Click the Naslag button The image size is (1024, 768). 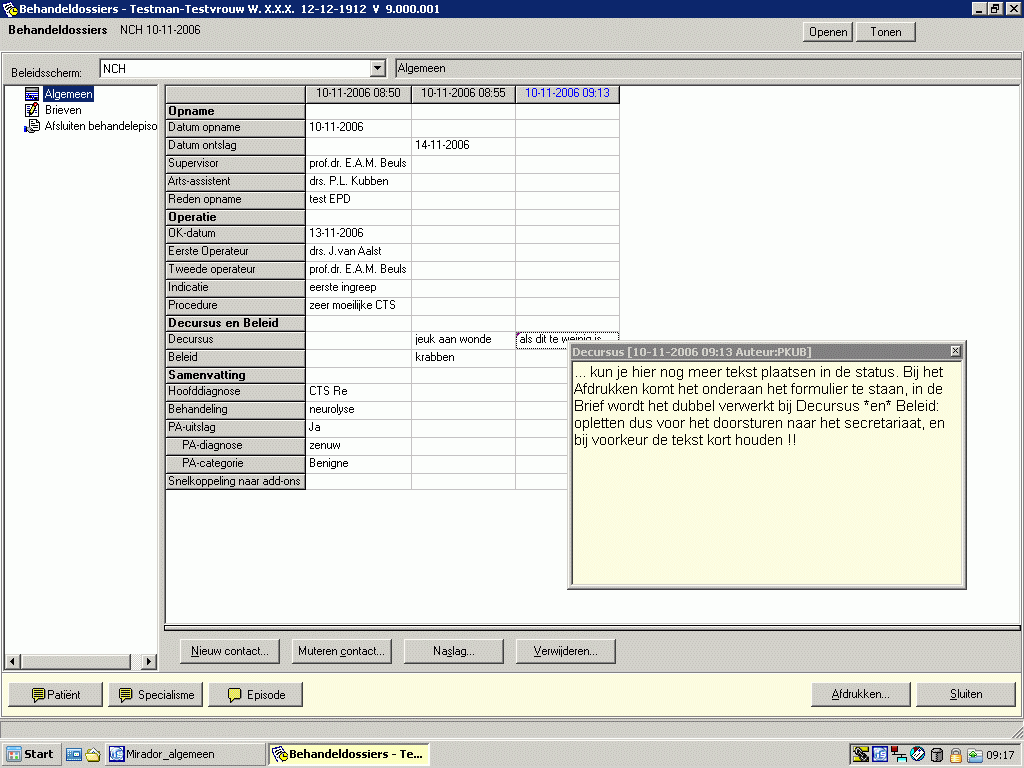[453, 651]
